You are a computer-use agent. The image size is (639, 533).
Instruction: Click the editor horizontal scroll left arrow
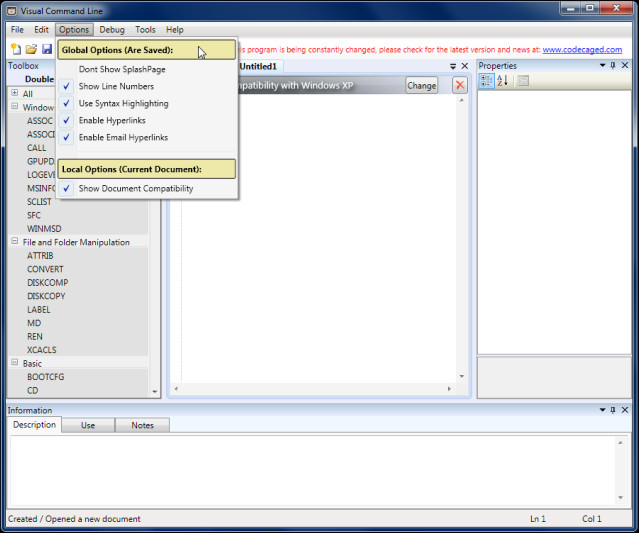176,389
